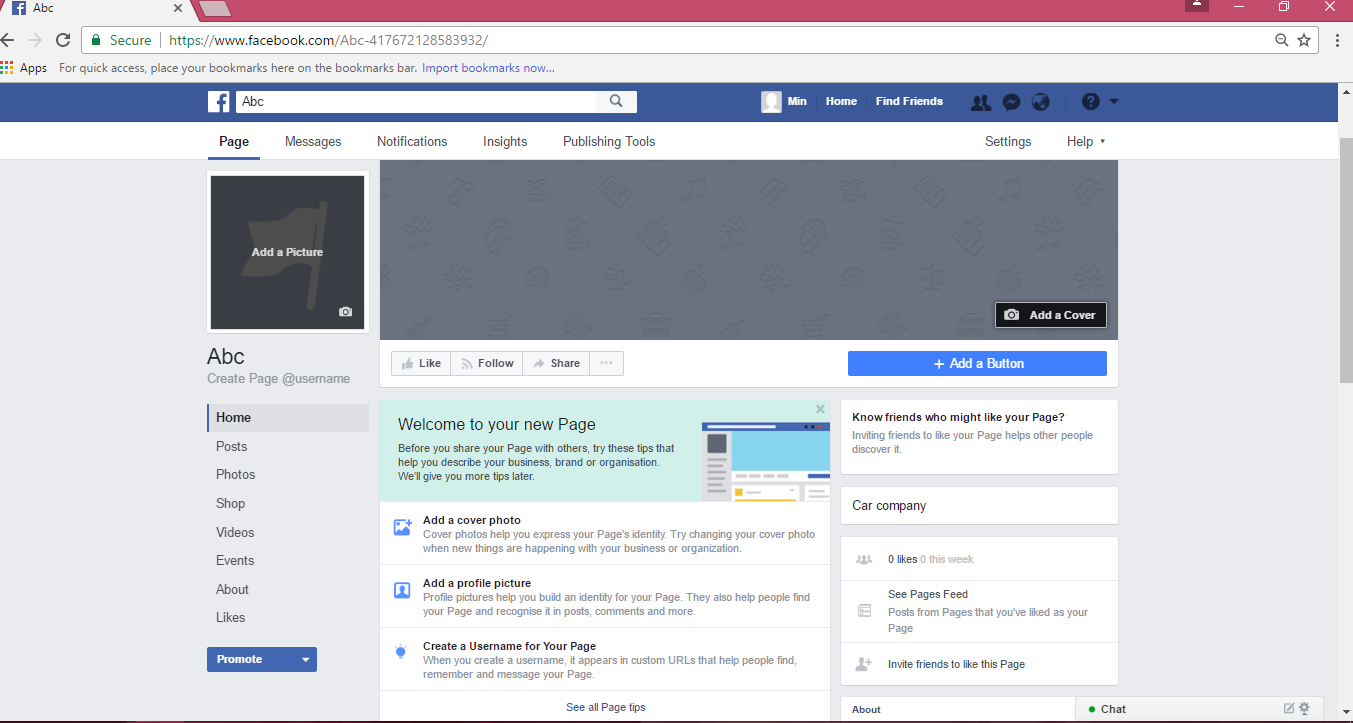Click the Create a Username lightbulb icon
Image resolution: width=1353 pixels, height=723 pixels.
click(401, 652)
